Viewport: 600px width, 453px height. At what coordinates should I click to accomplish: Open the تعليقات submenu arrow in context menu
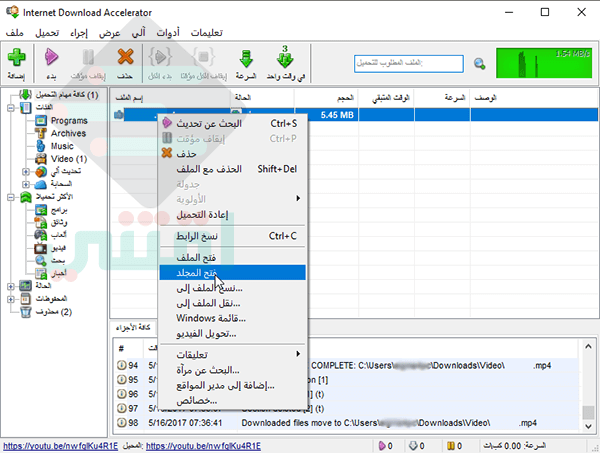pos(298,354)
